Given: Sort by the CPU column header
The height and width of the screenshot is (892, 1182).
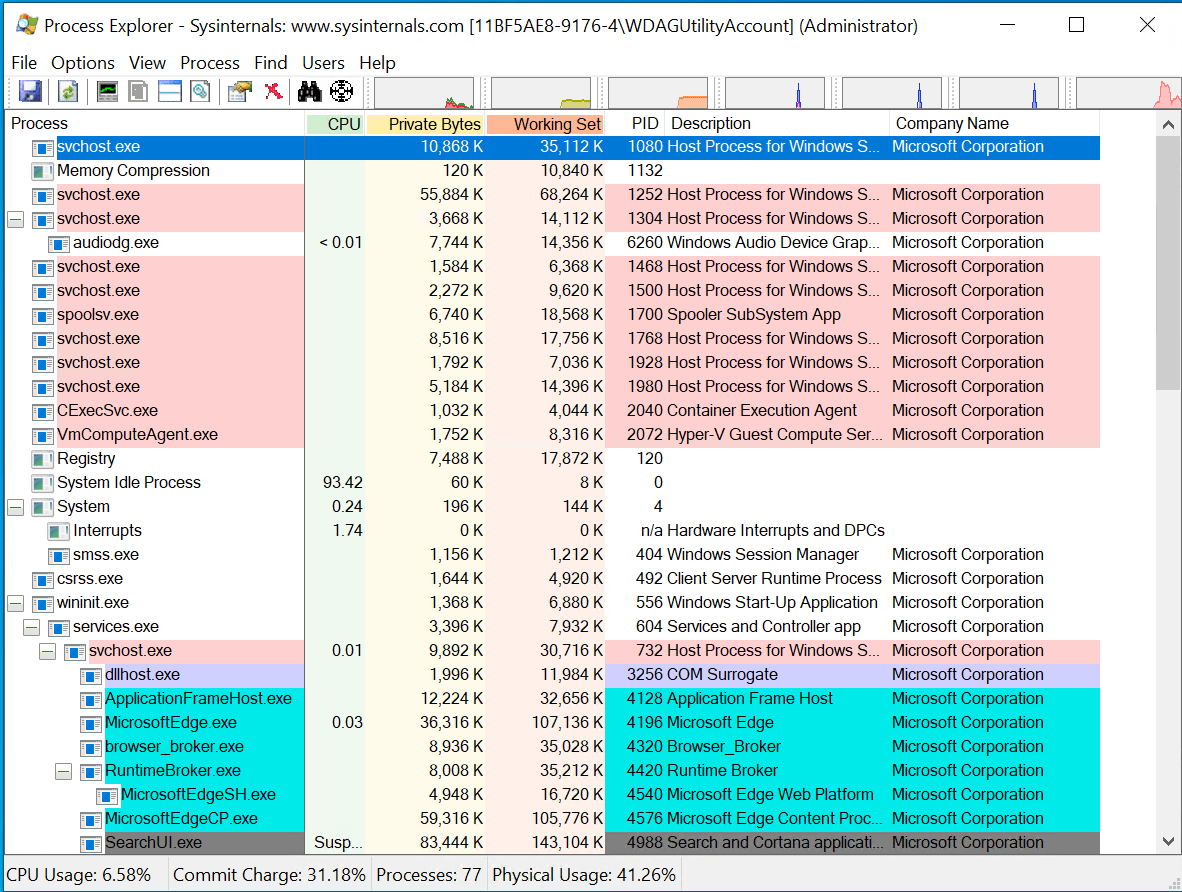Looking at the screenshot, I should tap(335, 124).
